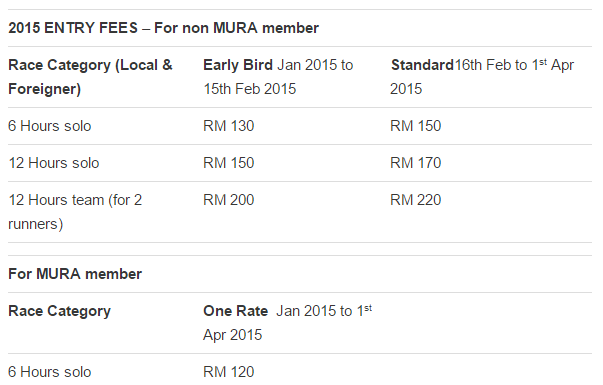
Task: Click the RM 150 early bird fee for 12 Hours solo
Action: (228, 163)
